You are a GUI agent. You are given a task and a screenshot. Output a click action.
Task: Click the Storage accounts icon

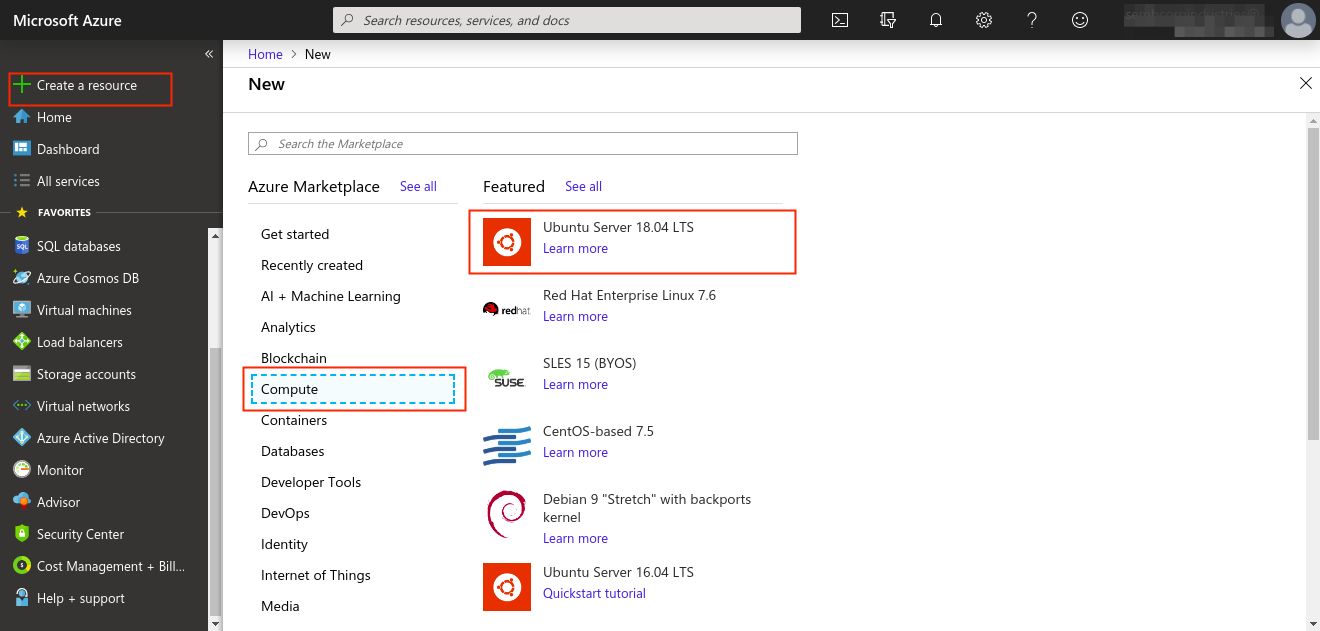(22, 374)
